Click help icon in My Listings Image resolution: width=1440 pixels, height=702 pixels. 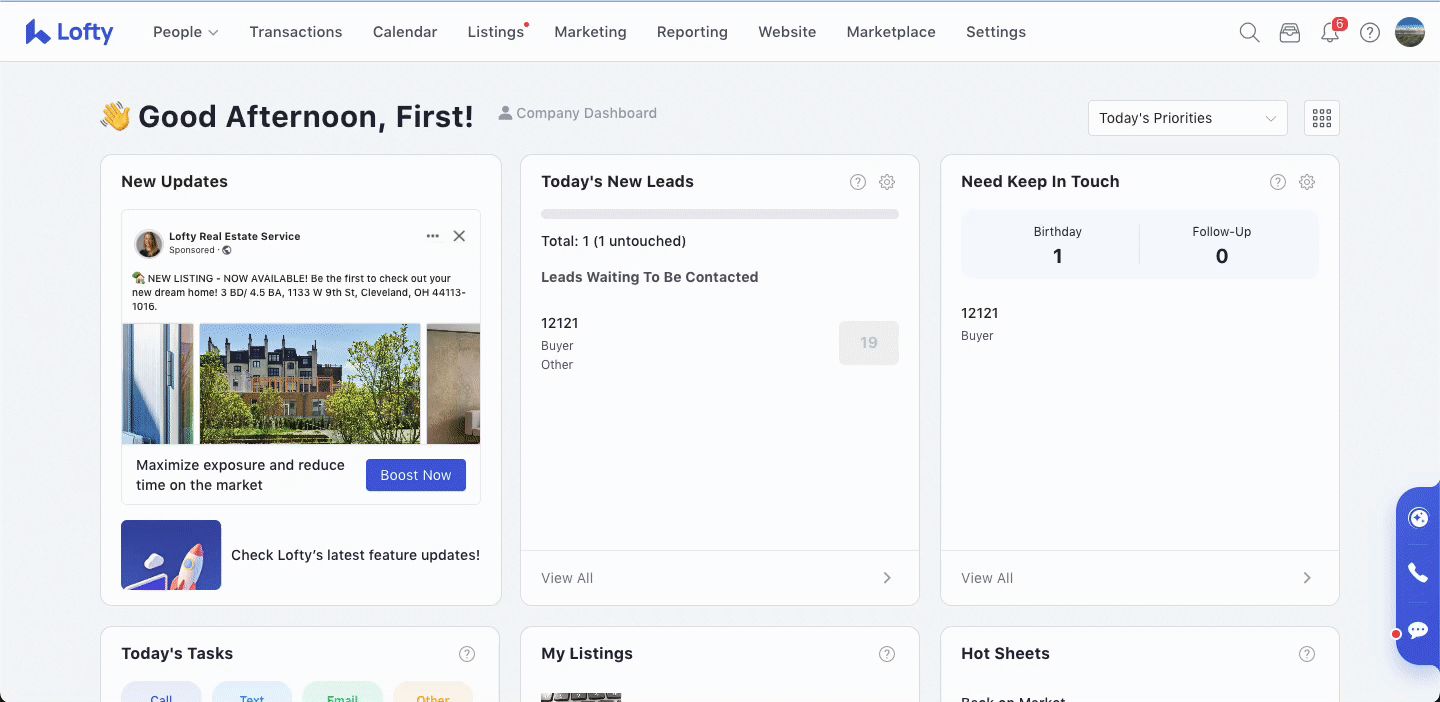(887, 654)
